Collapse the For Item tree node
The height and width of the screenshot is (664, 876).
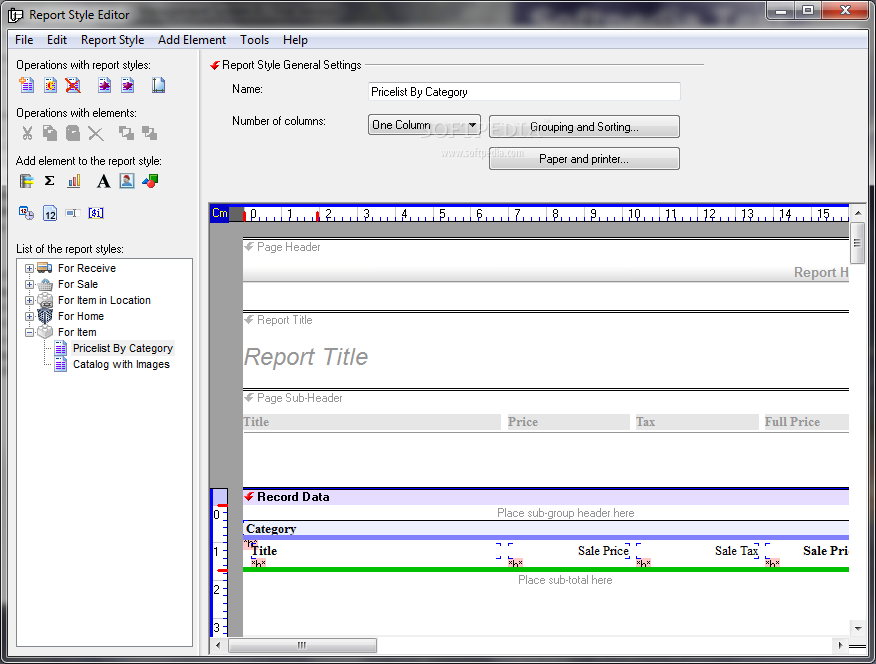(x=29, y=332)
